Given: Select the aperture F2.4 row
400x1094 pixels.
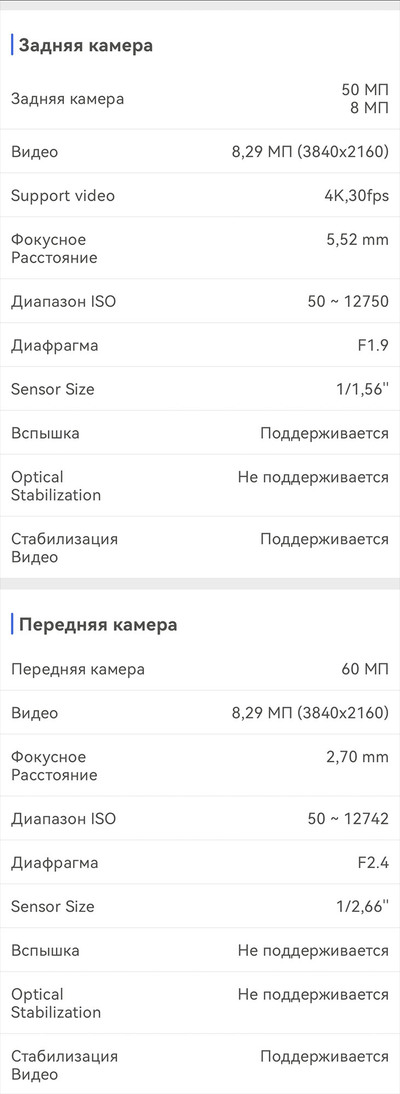Looking at the screenshot, I should pos(200,862).
